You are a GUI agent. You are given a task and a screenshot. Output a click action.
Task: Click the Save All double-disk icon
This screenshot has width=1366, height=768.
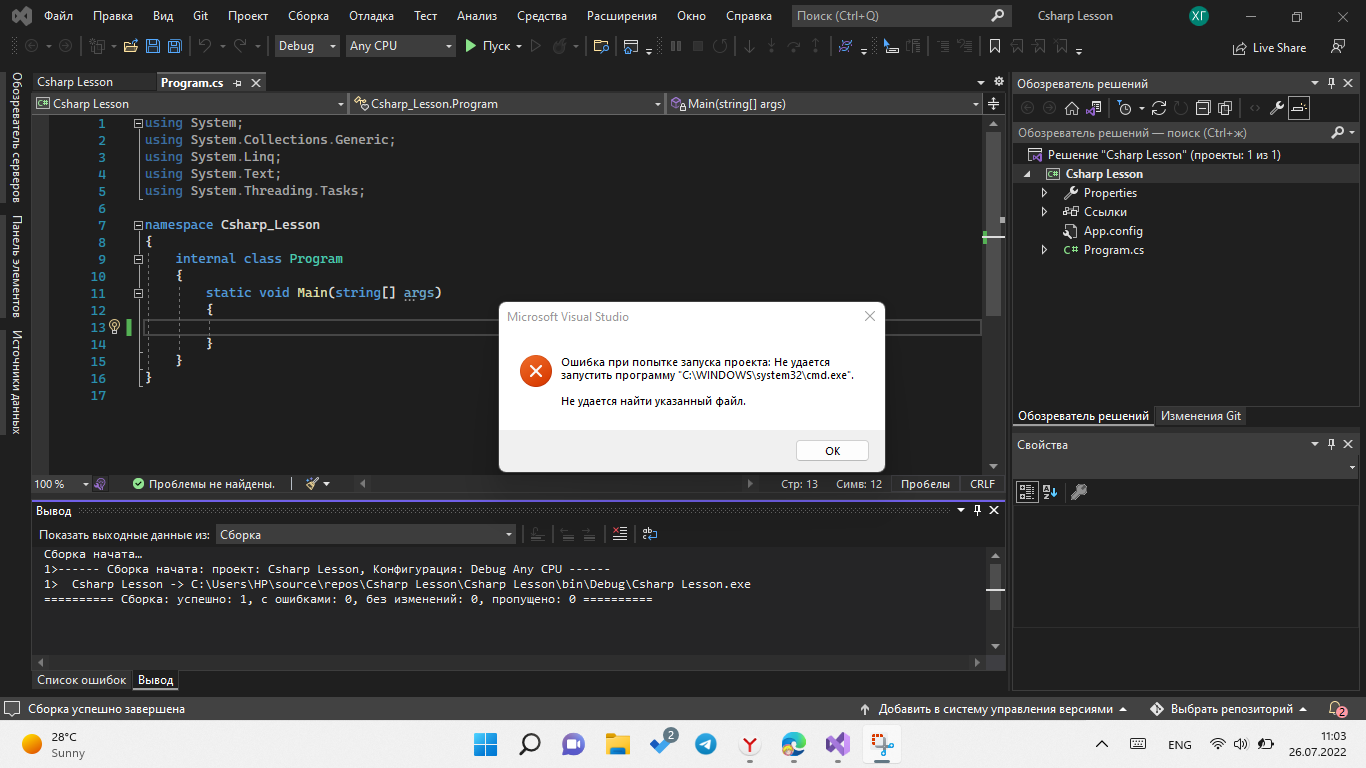point(175,46)
